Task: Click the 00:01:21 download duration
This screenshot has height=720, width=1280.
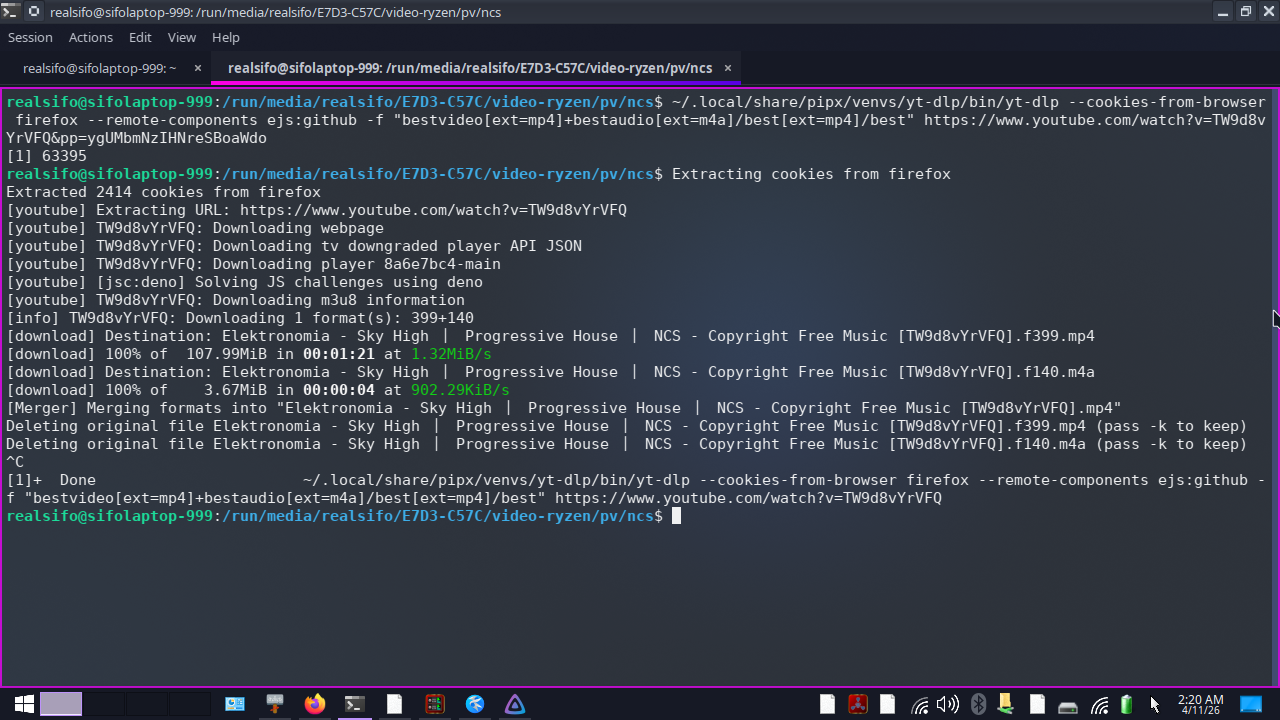Action: point(339,354)
